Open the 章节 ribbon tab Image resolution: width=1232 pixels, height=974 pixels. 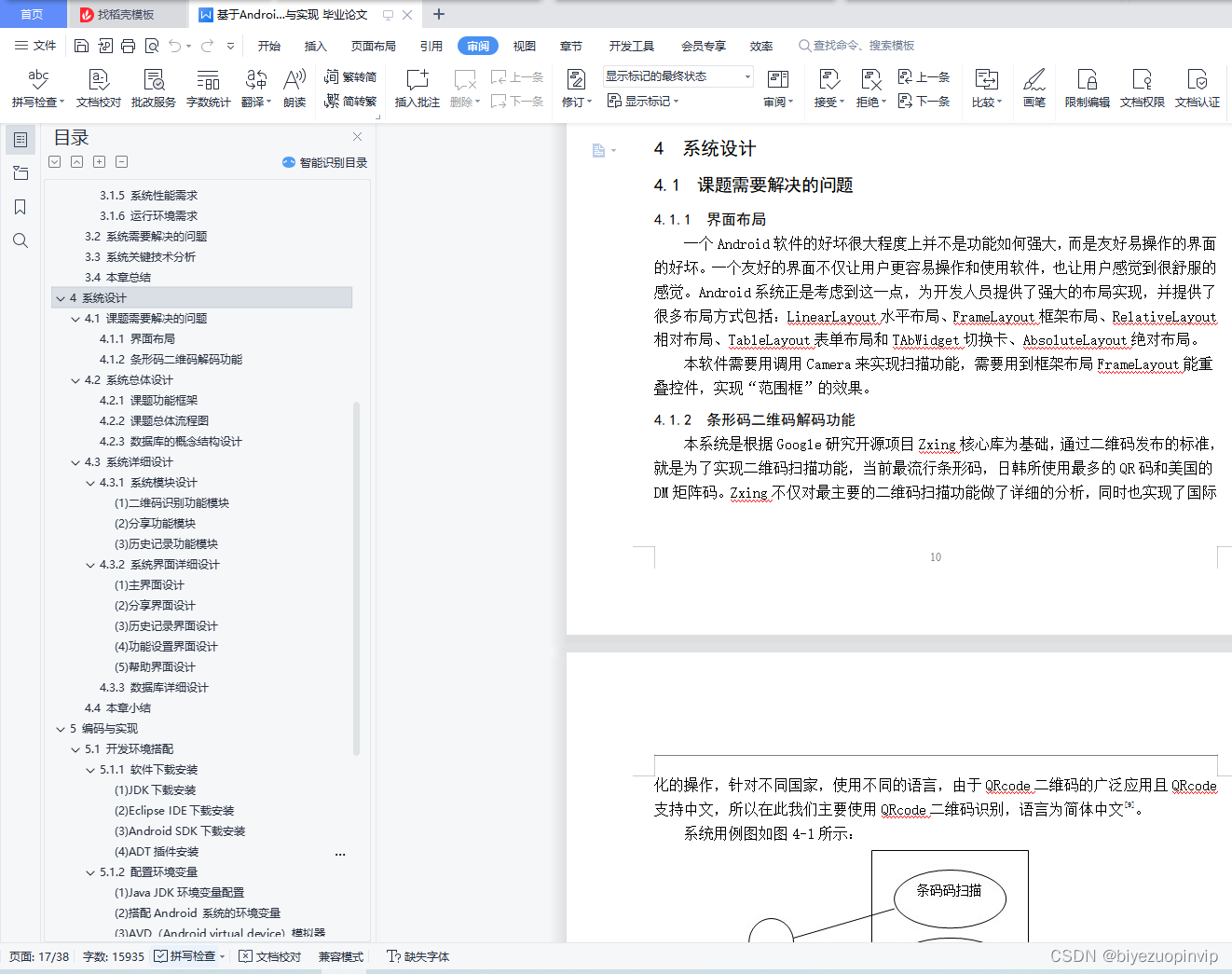[570, 44]
